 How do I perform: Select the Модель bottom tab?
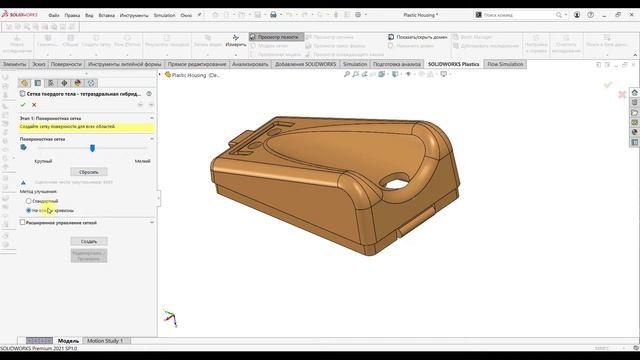point(68,340)
